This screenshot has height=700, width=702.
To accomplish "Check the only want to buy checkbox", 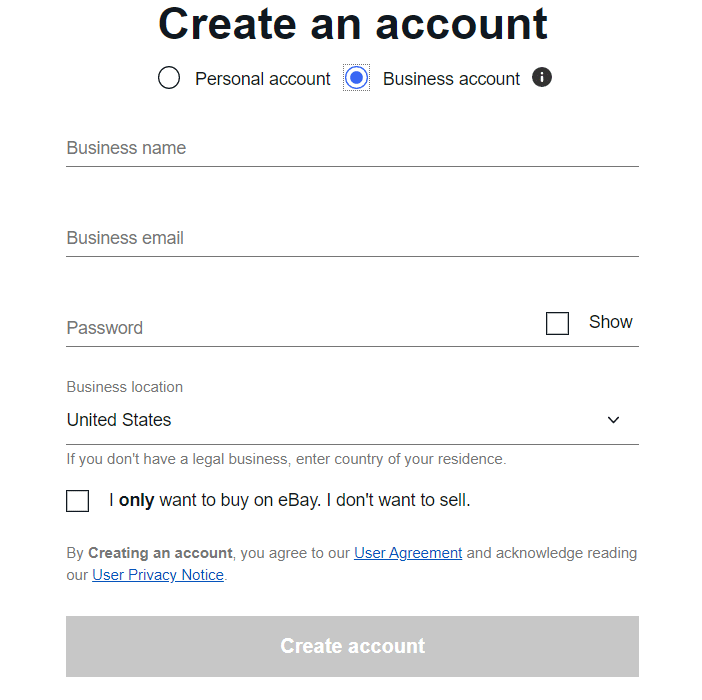I will tap(77, 500).
